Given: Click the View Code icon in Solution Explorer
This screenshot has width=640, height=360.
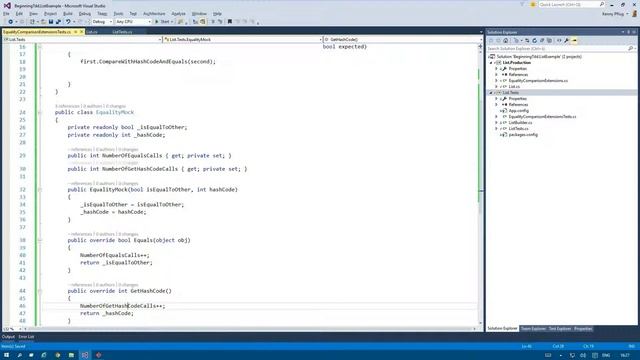Looking at the screenshot, I should pyautogui.click(x=559, y=40).
